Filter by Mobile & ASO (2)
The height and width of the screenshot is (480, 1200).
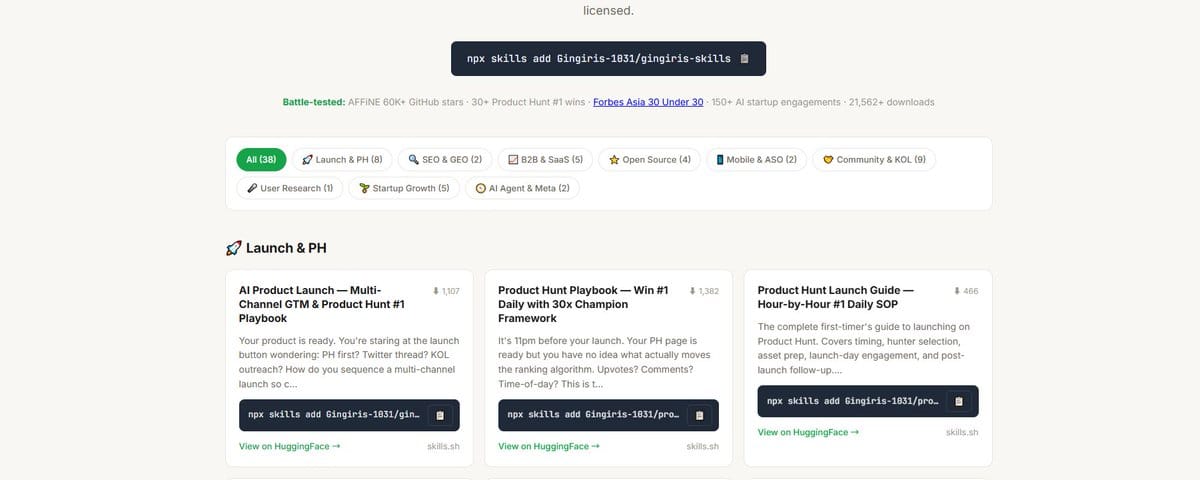[755, 159]
